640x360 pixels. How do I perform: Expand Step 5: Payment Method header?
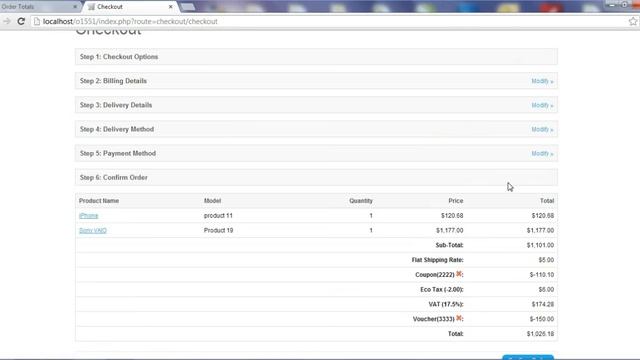(316, 153)
